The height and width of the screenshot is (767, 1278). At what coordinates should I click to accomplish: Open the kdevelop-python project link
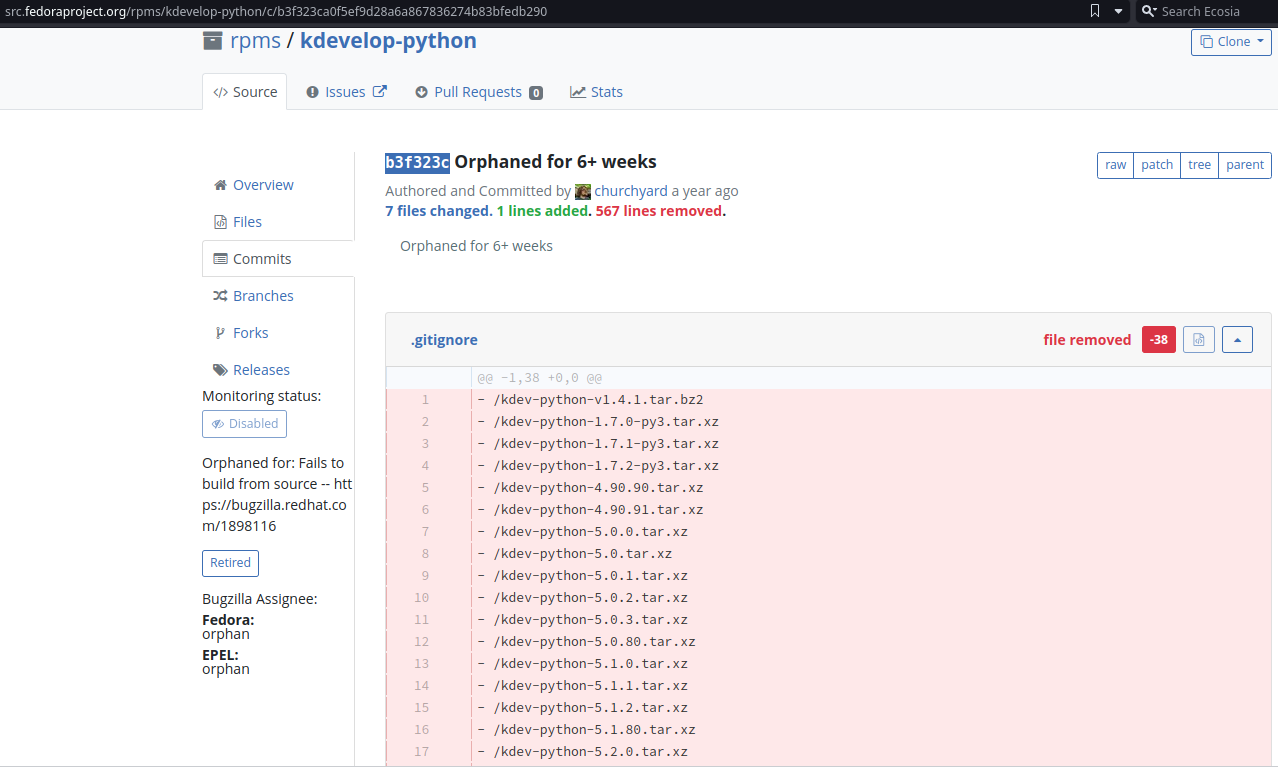pyautogui.click(x=388, y=41)
